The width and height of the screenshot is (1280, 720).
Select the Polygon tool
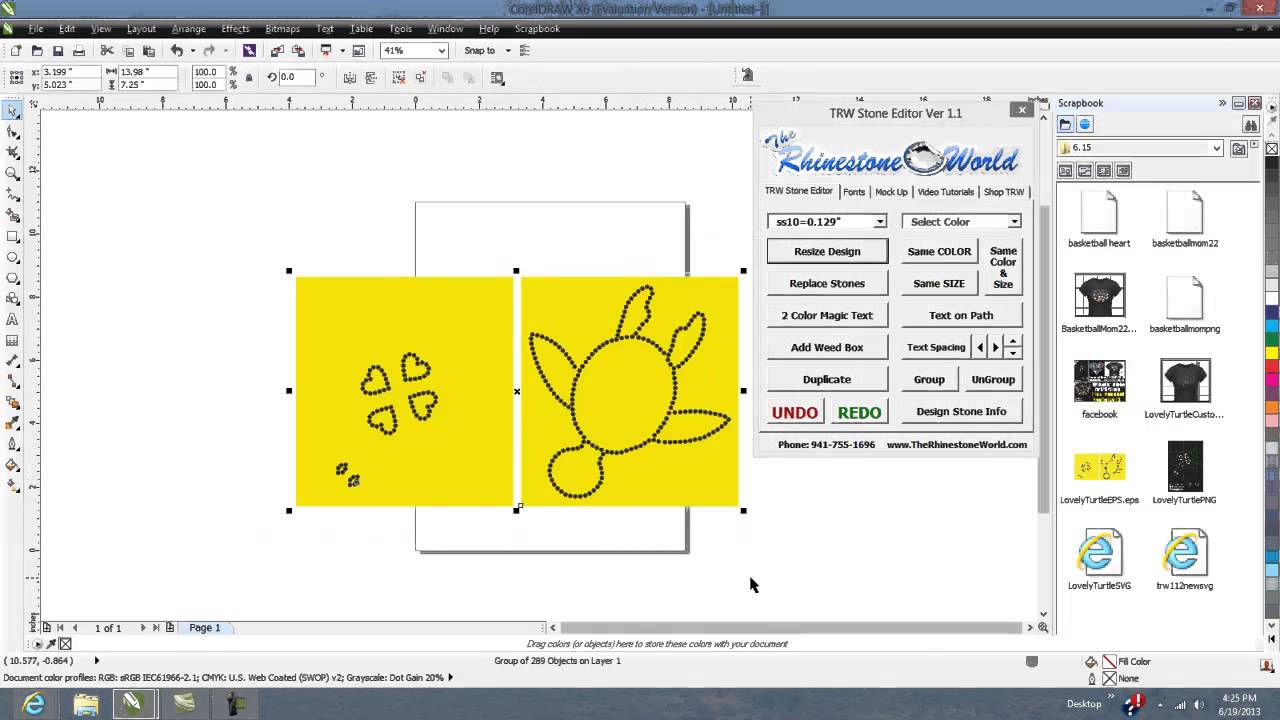click(13, 278)
